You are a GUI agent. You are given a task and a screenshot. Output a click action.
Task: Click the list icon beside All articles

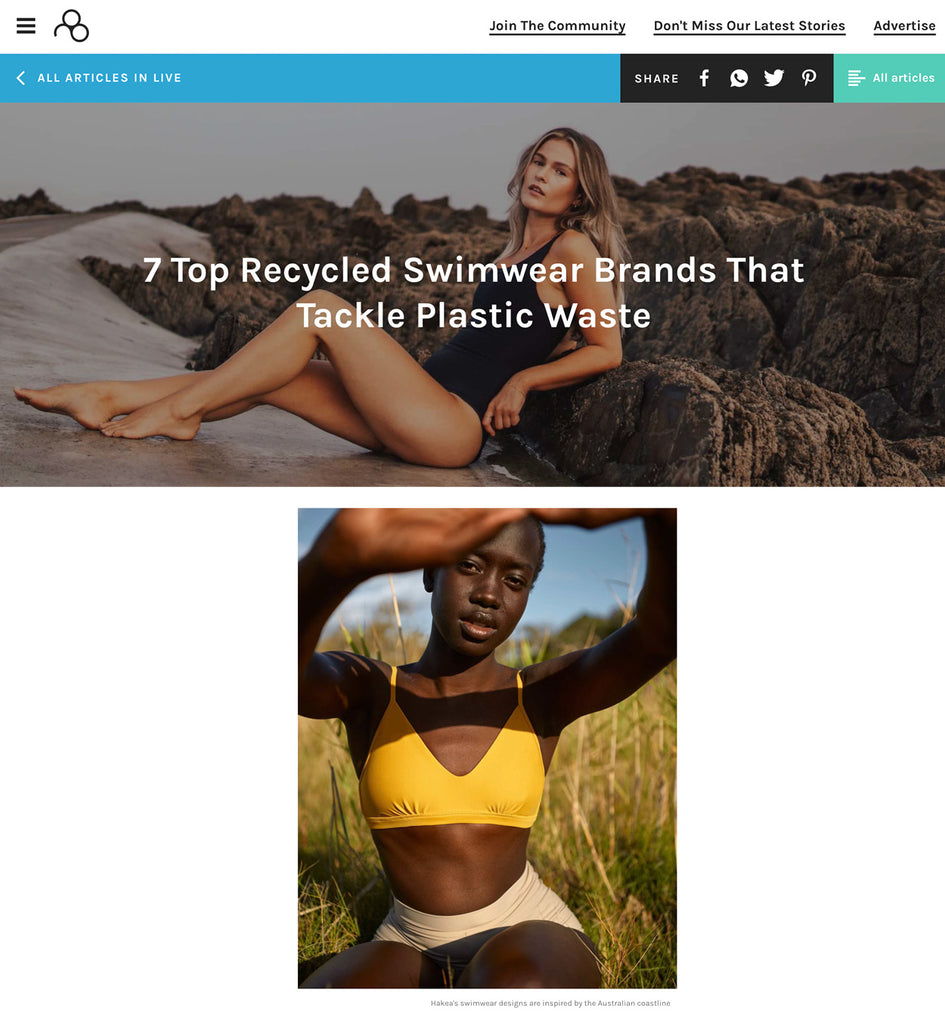tap(856, 78)
